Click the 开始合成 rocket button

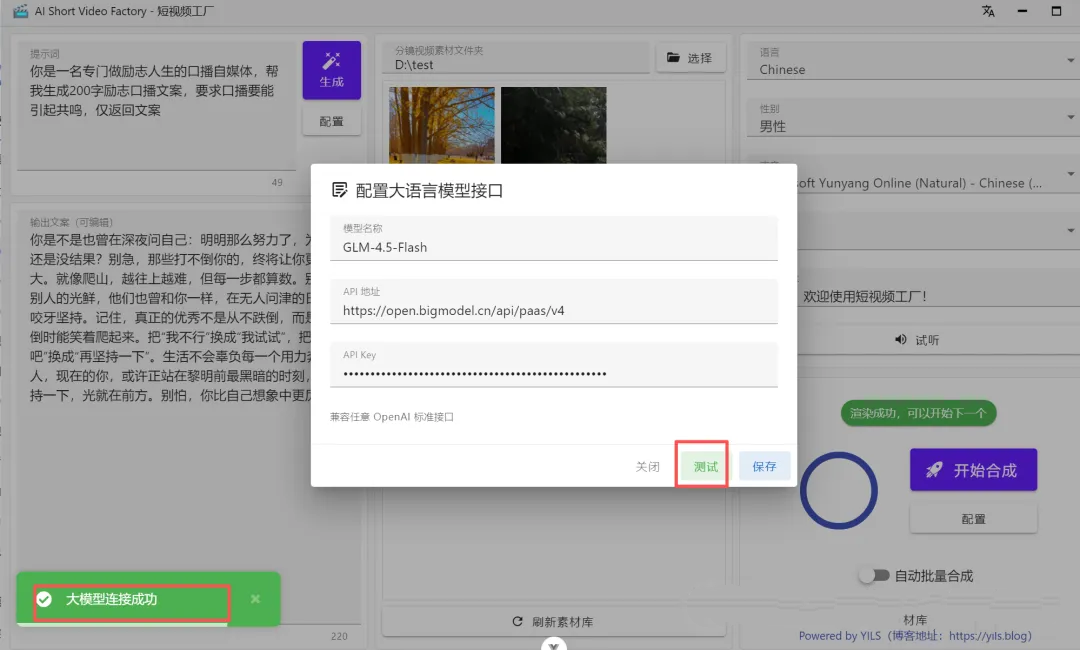pos(972,470)
